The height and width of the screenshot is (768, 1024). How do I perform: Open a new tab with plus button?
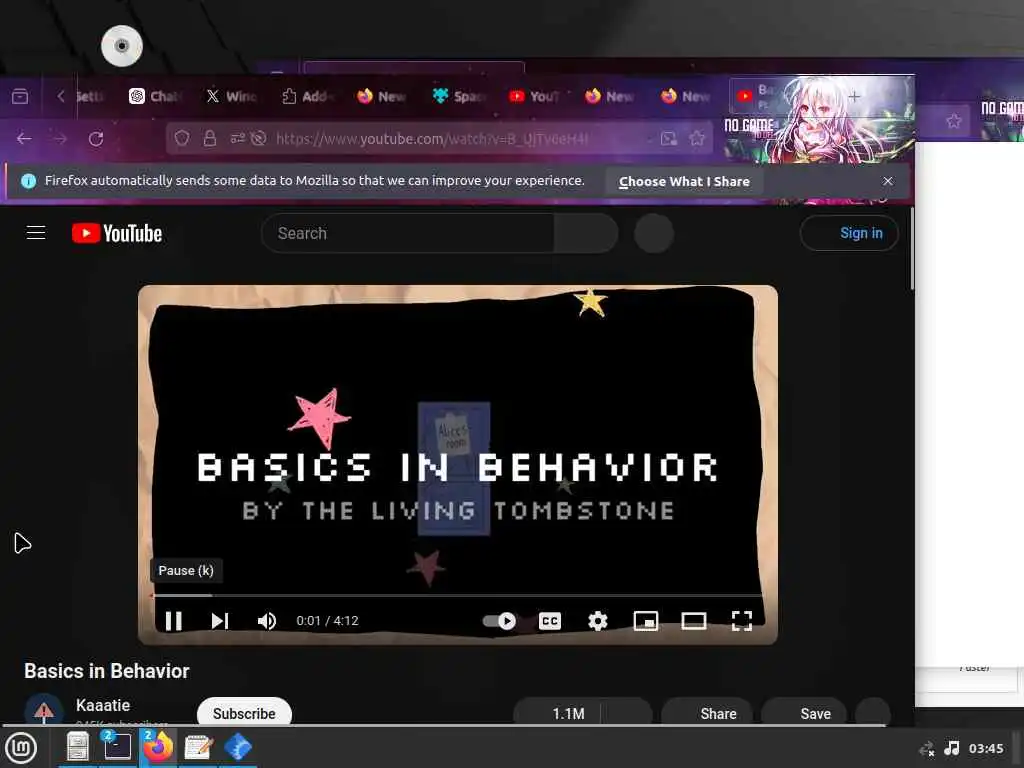coord(854,97)
